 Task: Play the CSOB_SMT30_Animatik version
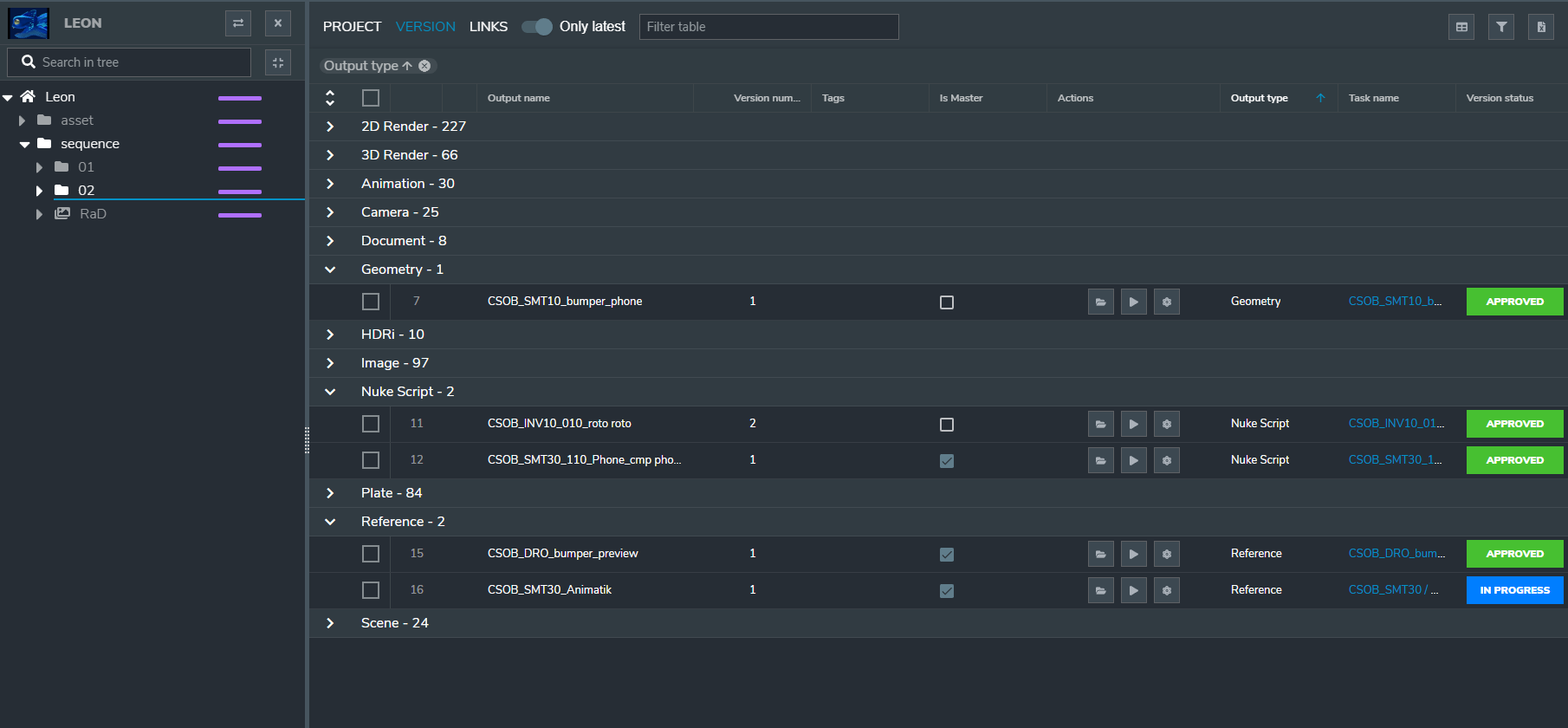(x=1134, y=590)
